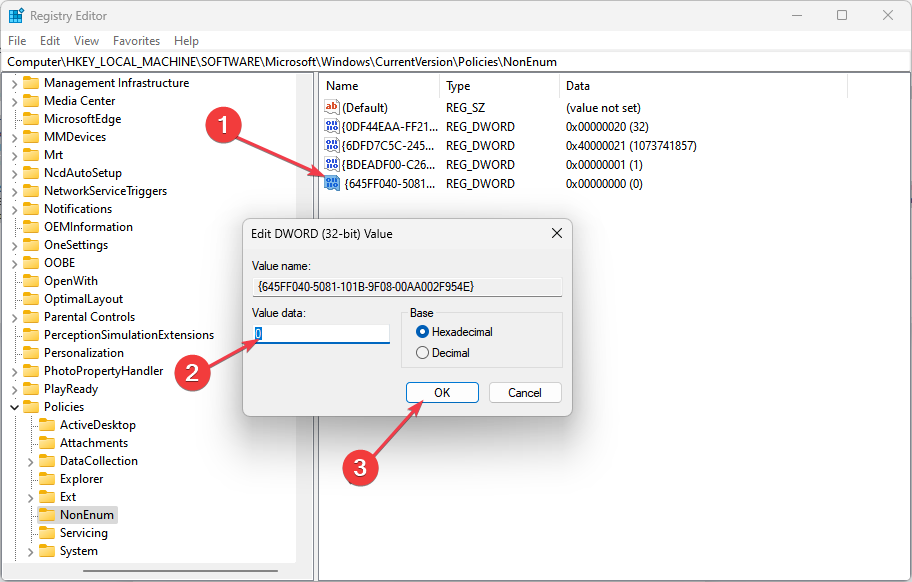Expand the System key
The image size is (912, 582).
pyautogui.click(x=30, y=552)
